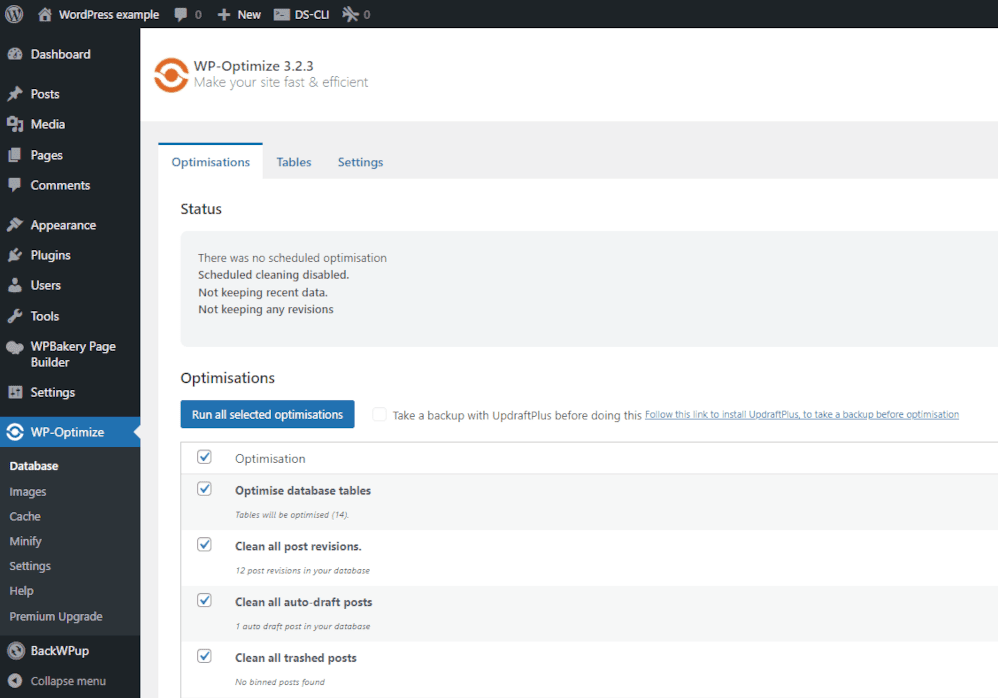Open Posts label in sidebar
998x698 pixels.
45,94
